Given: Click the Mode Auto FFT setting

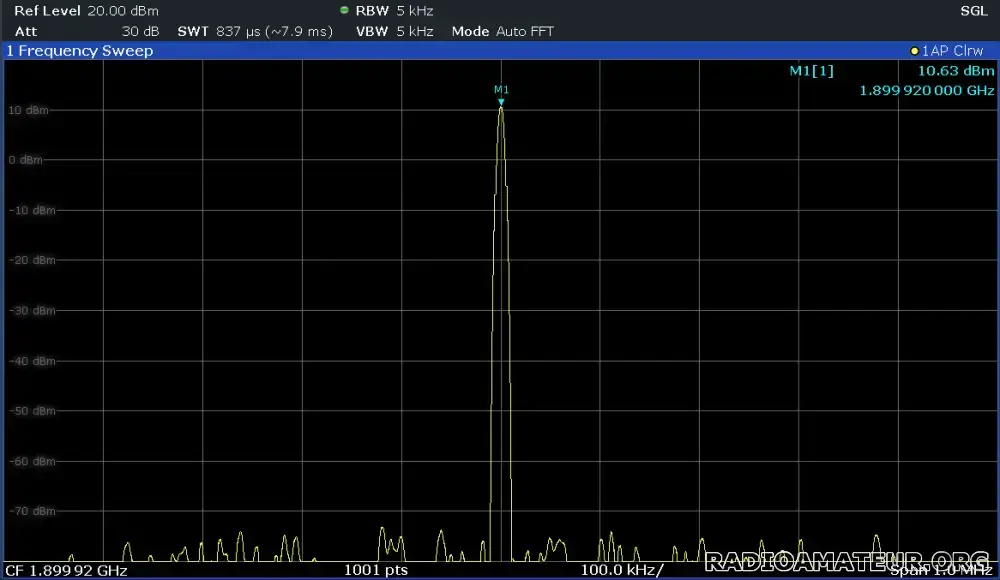Looking at the screenshot, I should click(x=503, y=31).
